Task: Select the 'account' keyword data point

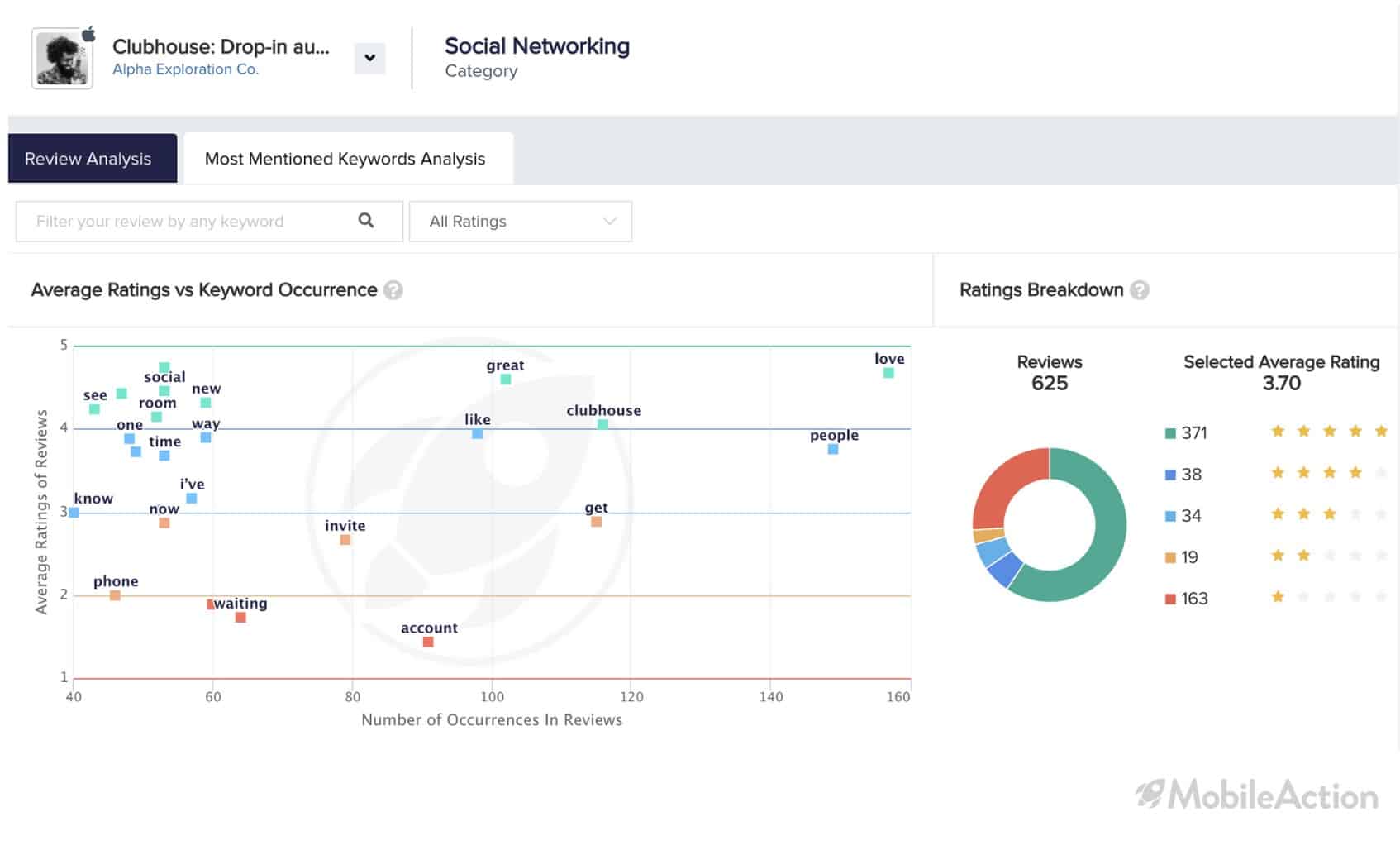Action: point(428,642)
